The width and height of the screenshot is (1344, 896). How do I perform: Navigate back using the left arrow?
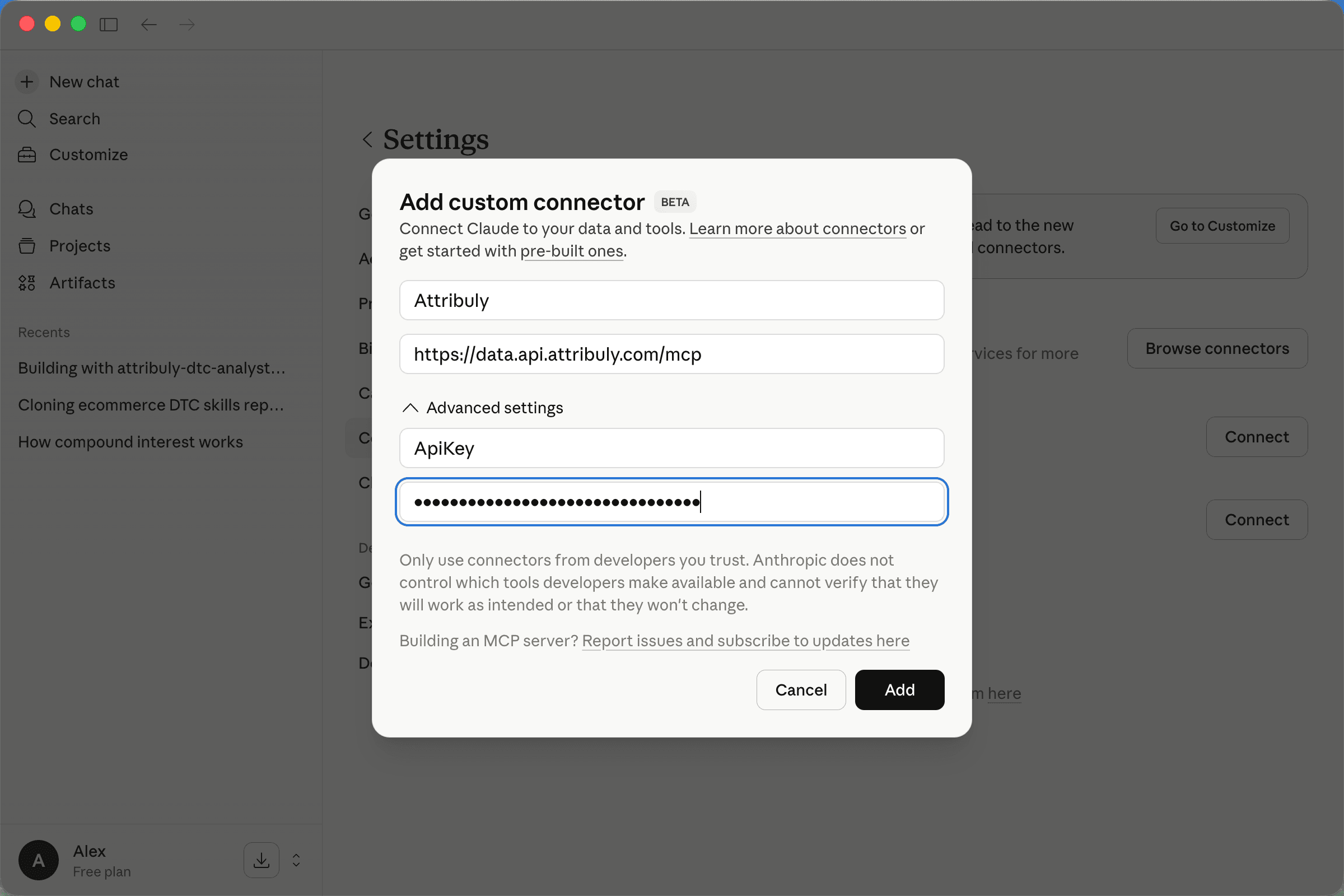148,24
